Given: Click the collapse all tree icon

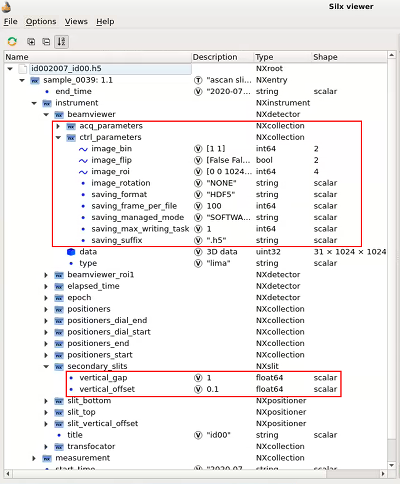Looking at the screenshot, I should tap(46, 42).
